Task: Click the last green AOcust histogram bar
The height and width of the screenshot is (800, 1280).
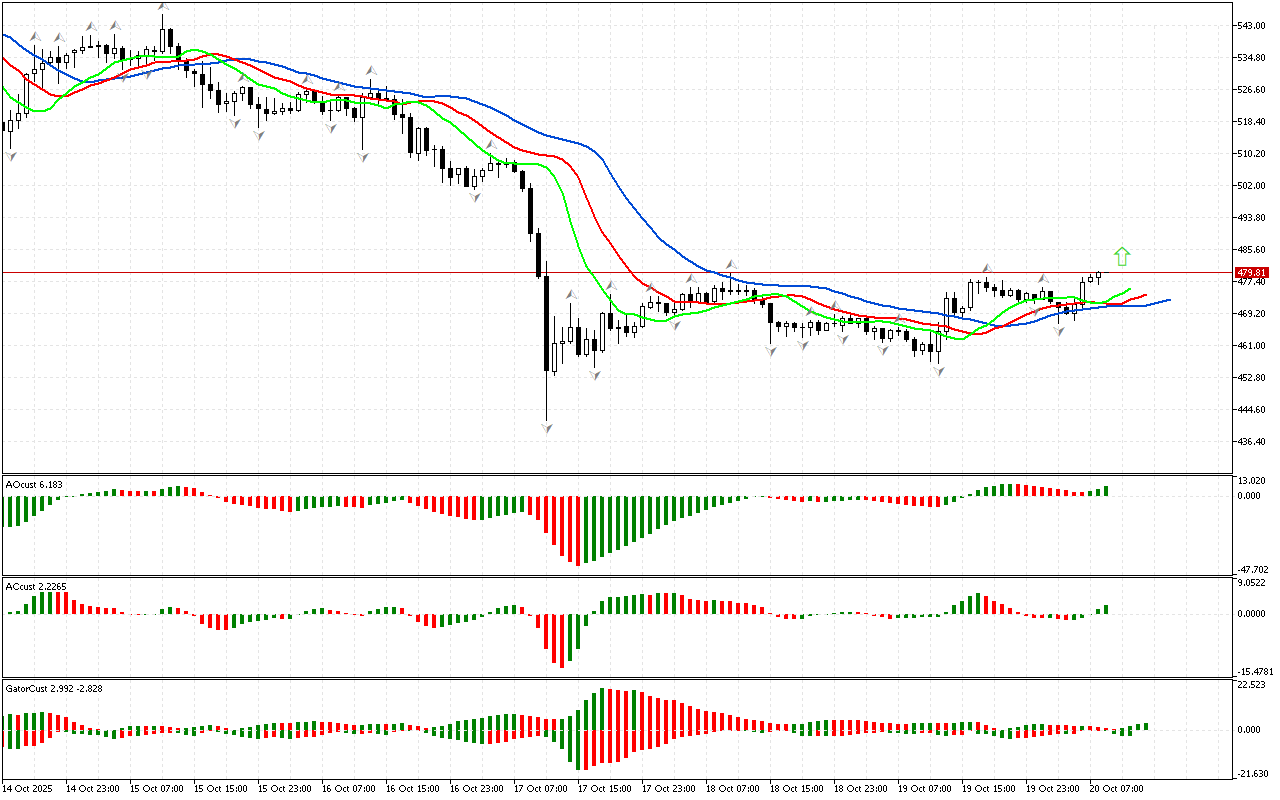Action: coord(1106,491)
